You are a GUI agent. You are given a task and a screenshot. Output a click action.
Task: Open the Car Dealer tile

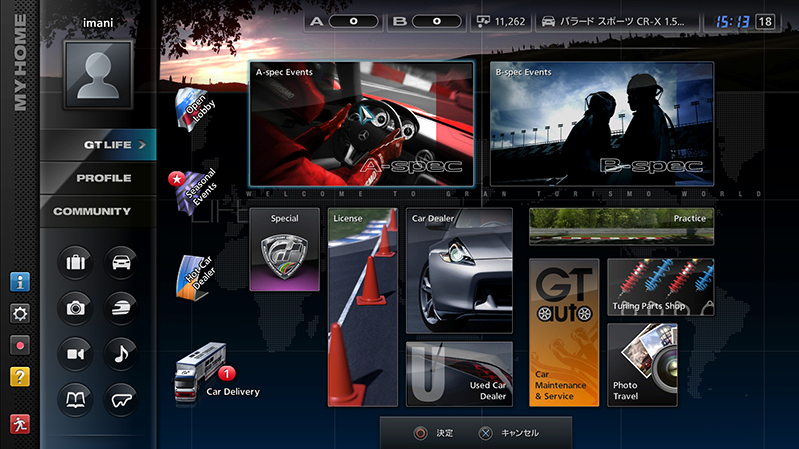point(459,271)
